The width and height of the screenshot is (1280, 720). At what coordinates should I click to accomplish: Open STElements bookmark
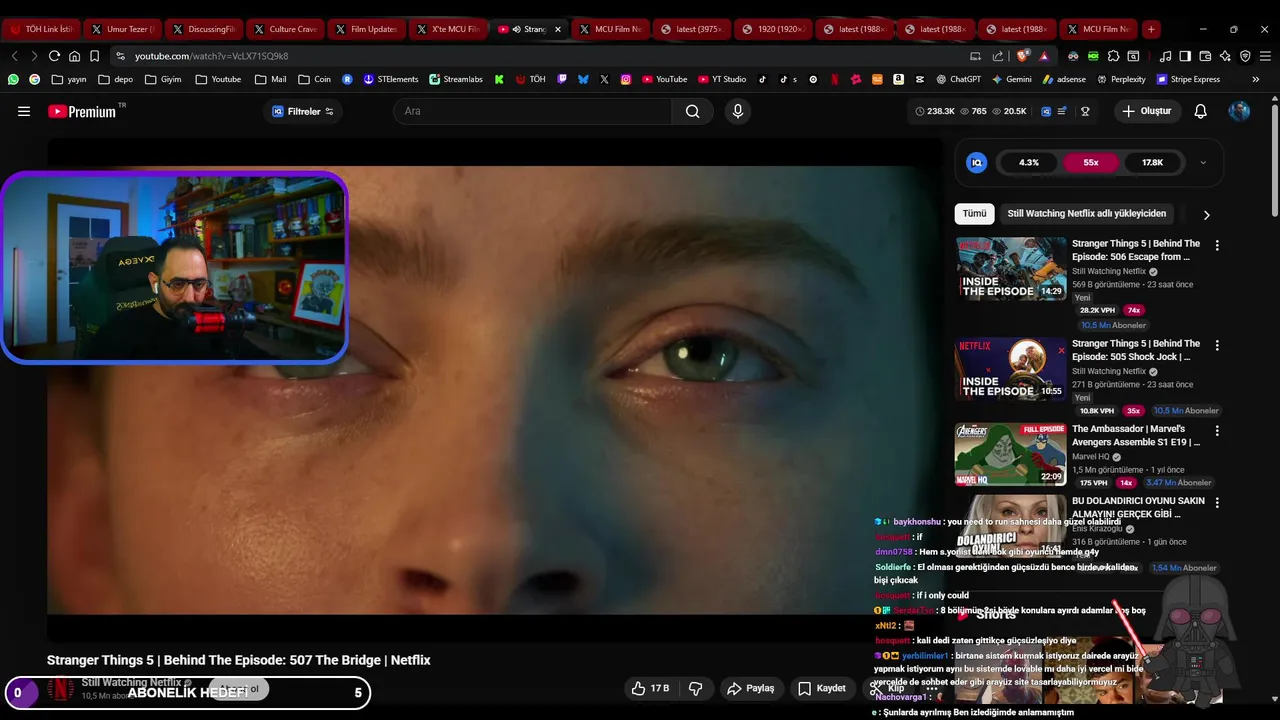[391, 79]
